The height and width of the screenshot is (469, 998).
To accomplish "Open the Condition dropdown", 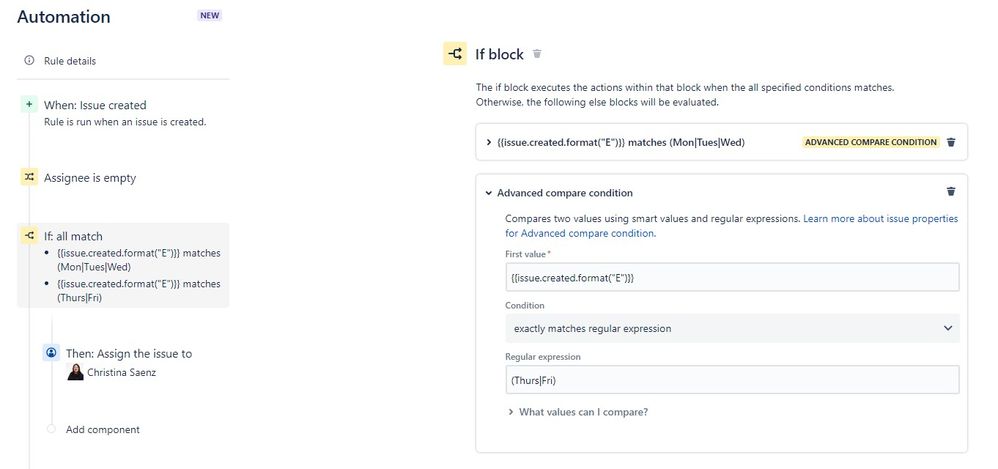I will pos(732,328).
